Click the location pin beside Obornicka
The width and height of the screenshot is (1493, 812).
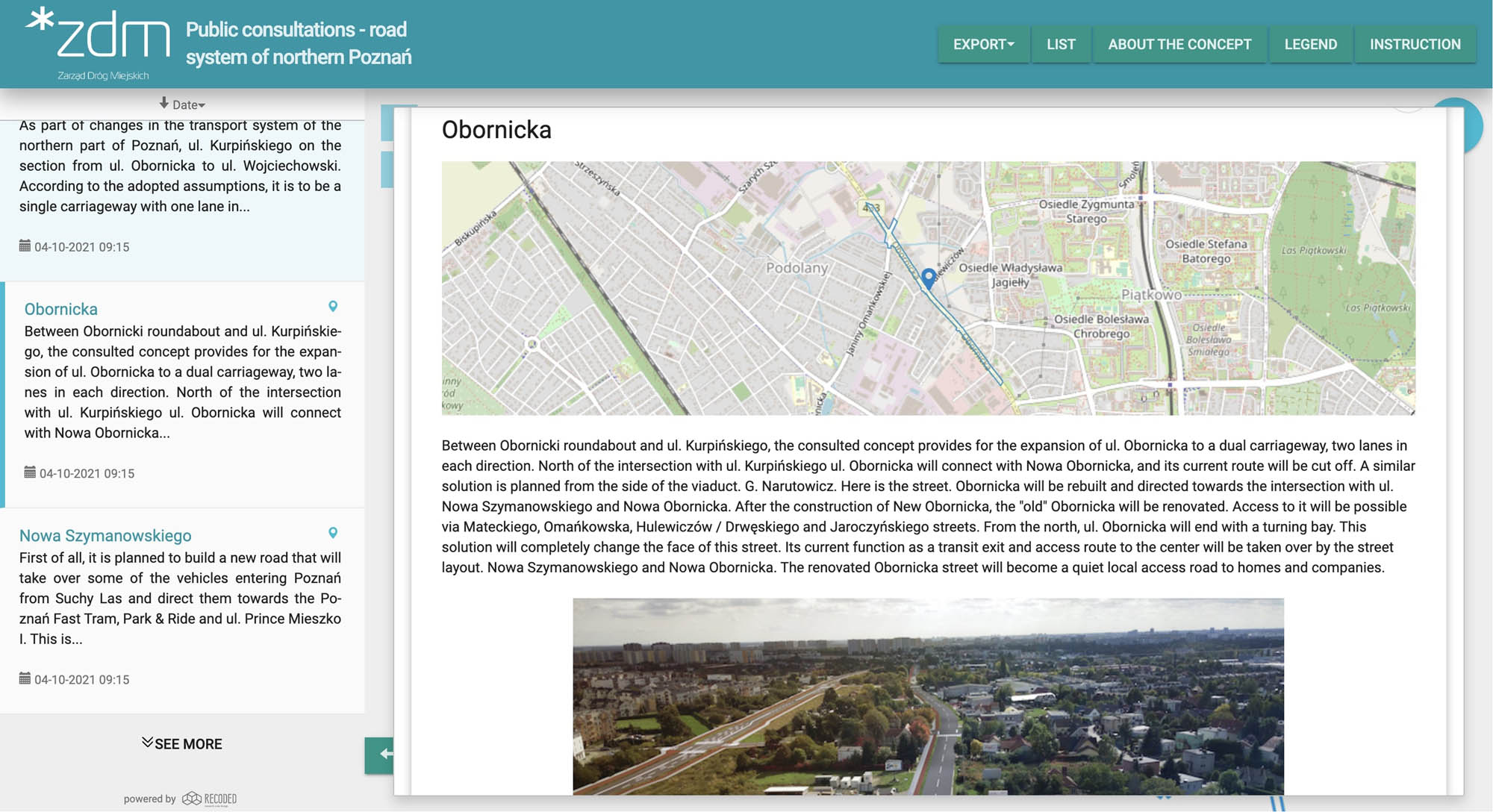pos(333,307)
